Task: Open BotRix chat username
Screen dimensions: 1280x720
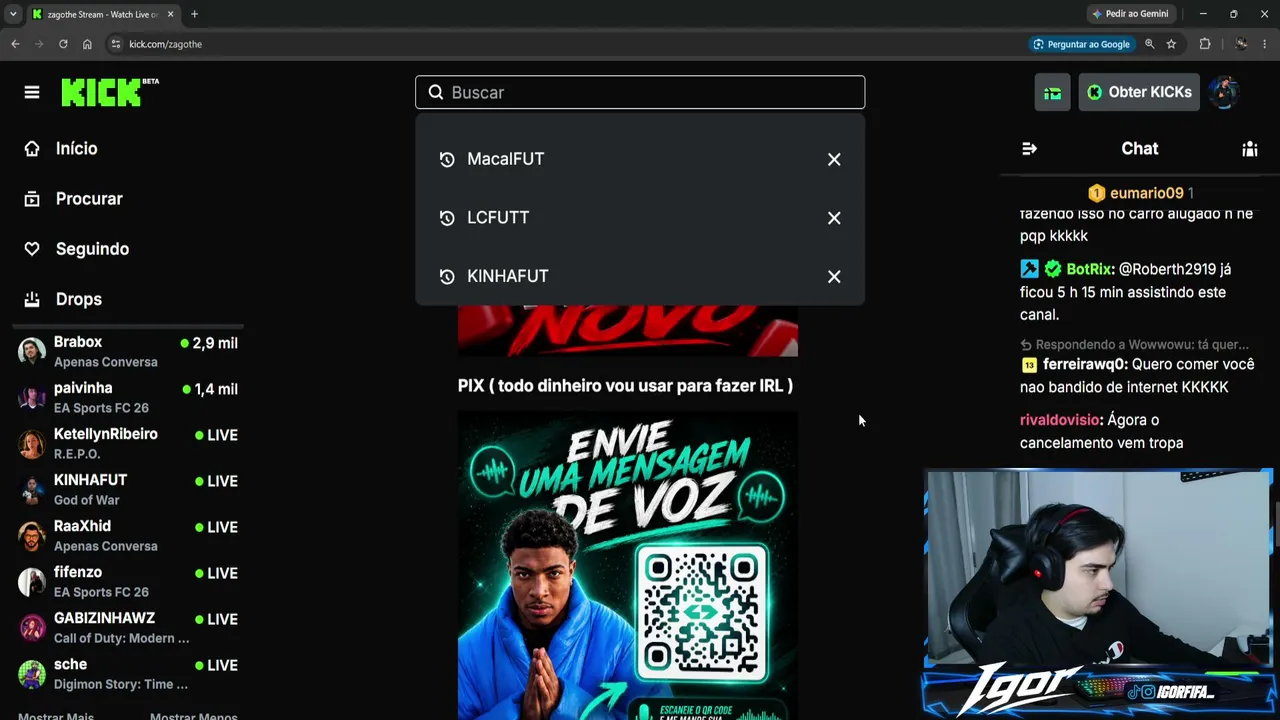Action: tap(1090, 269)
